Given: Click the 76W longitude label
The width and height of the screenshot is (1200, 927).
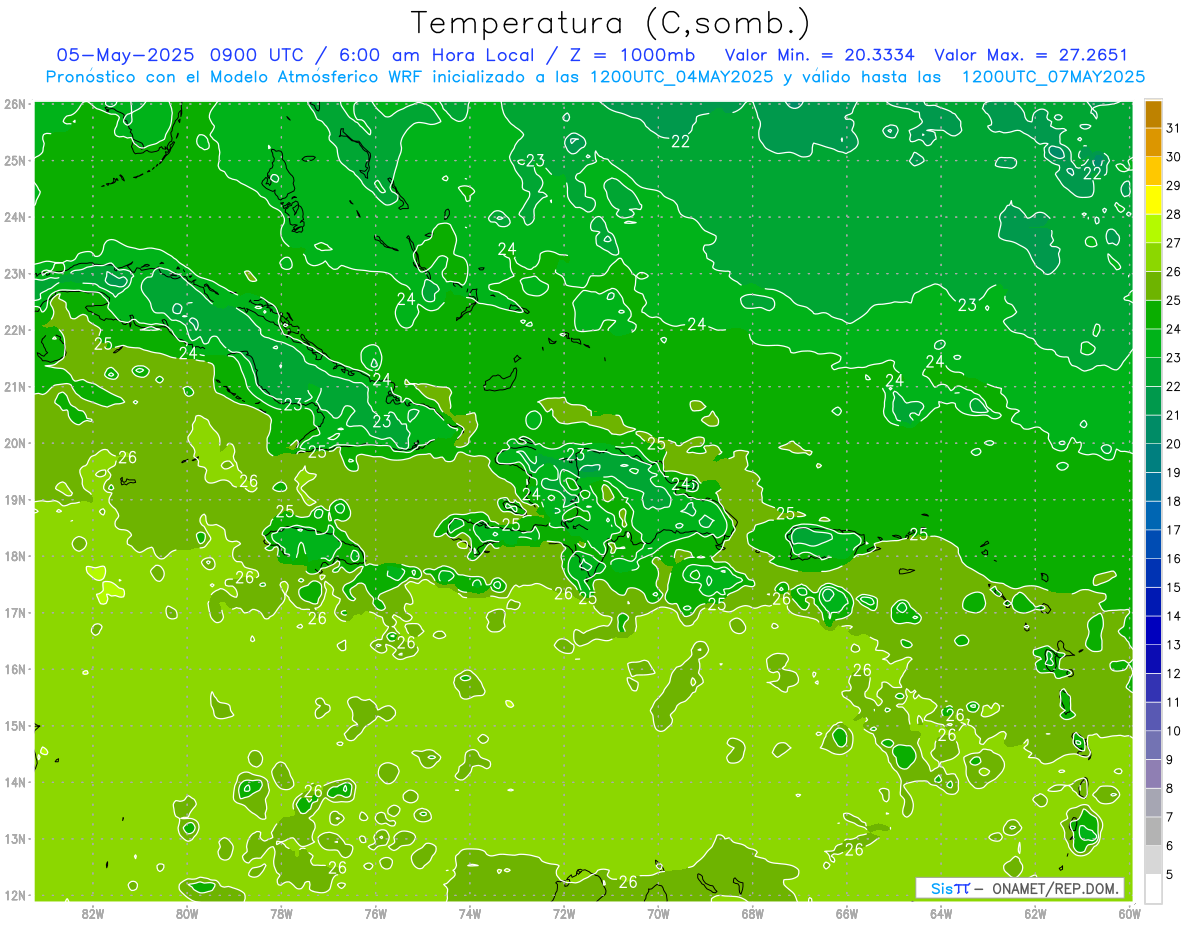Looking at the screenshot, I should click(376, 913).
